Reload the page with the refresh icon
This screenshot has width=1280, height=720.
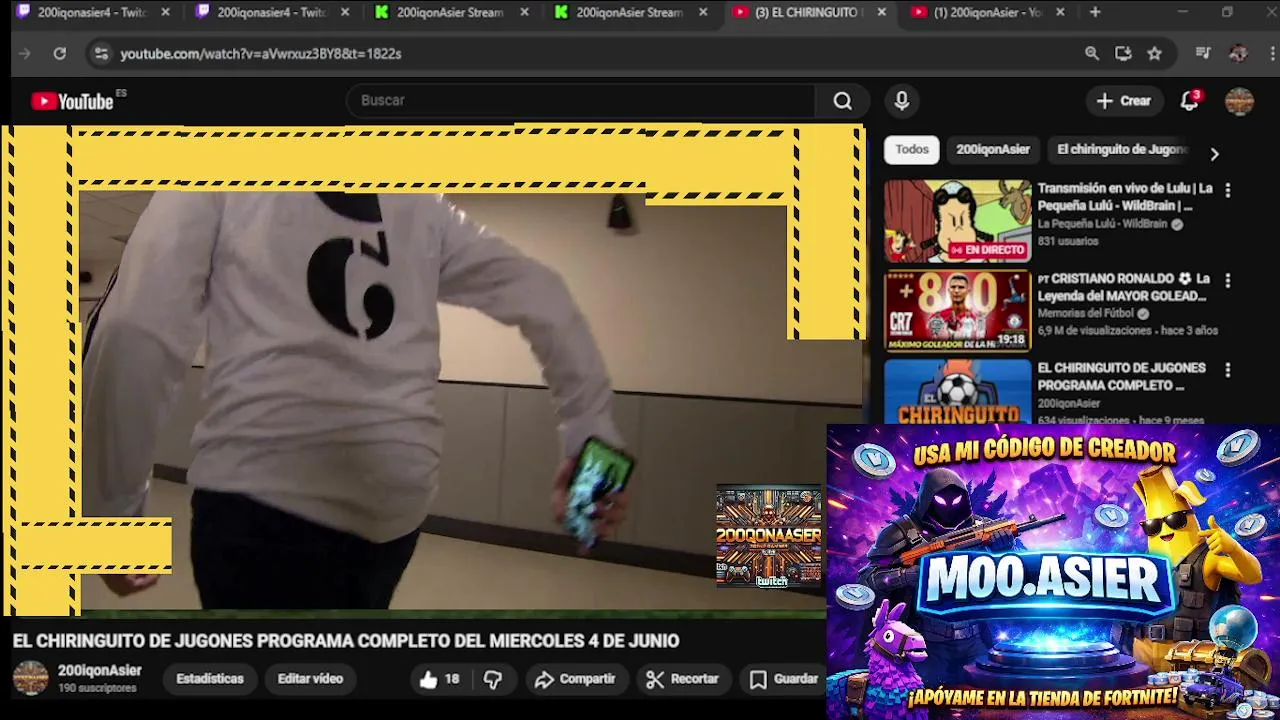click(x=60, y=54)
